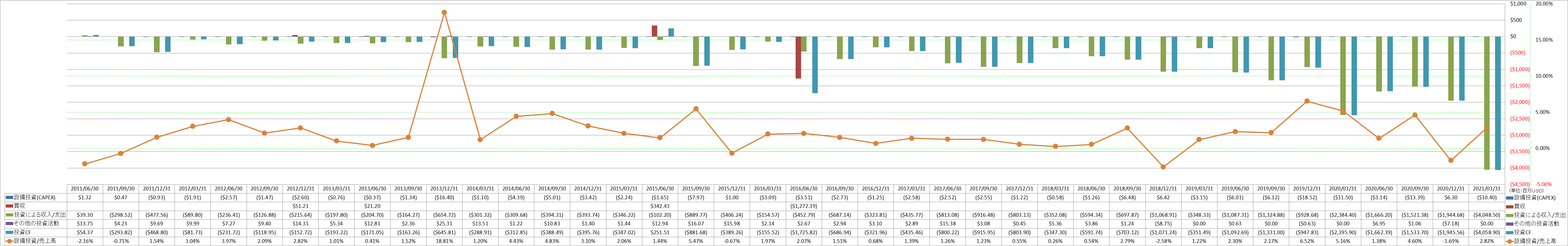Select the cell showing ($4,058.90)

[1486, 233]
